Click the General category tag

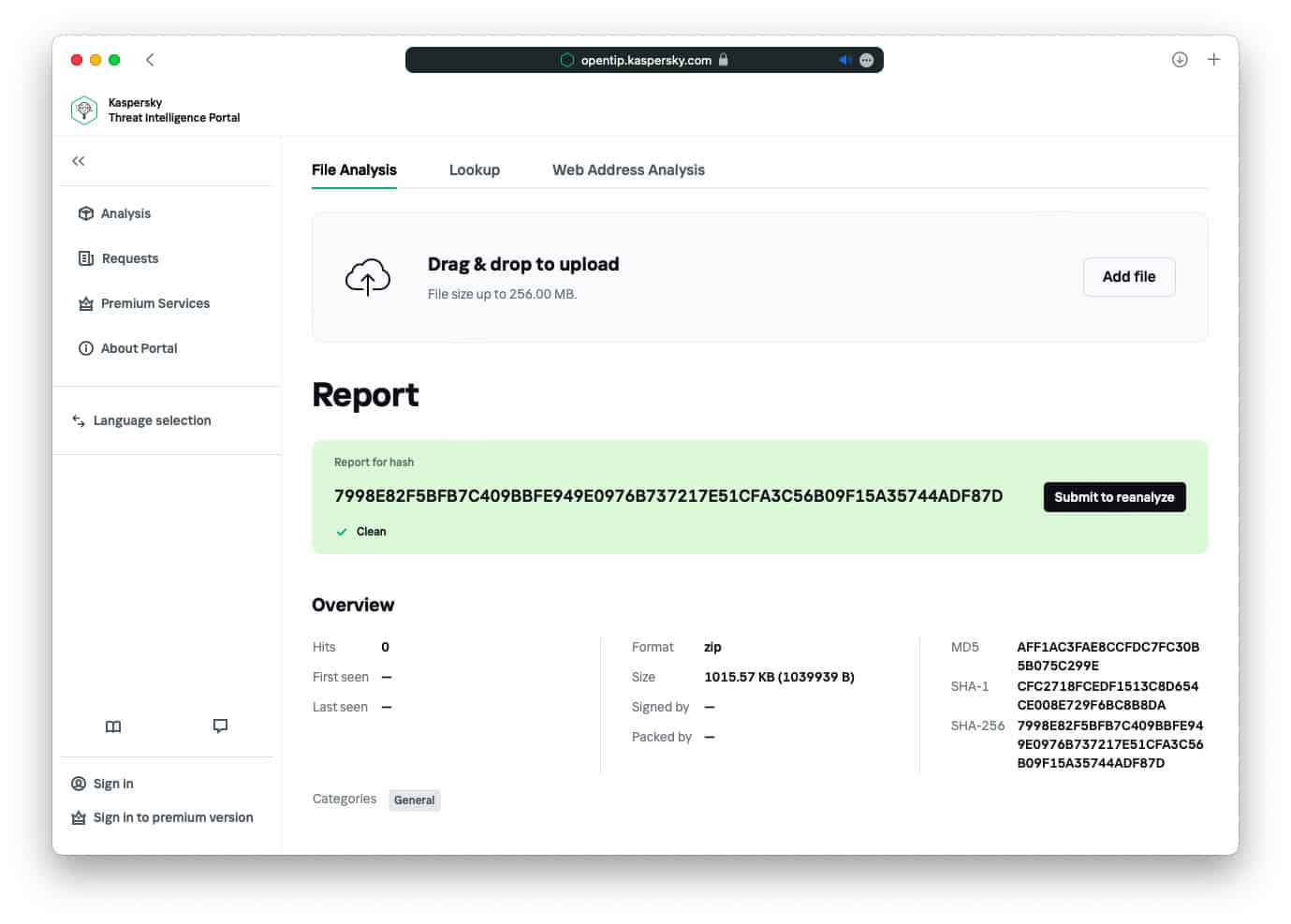pos(414,800)
